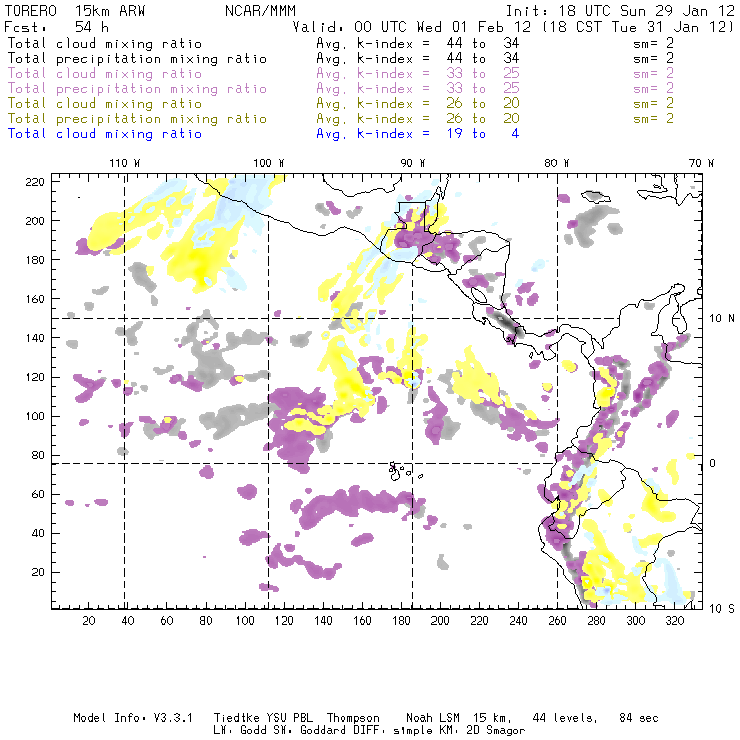Click 'sm= 2' on the purple precipitation row
Screen dimensions: 740x740
[x=654, y=89]
